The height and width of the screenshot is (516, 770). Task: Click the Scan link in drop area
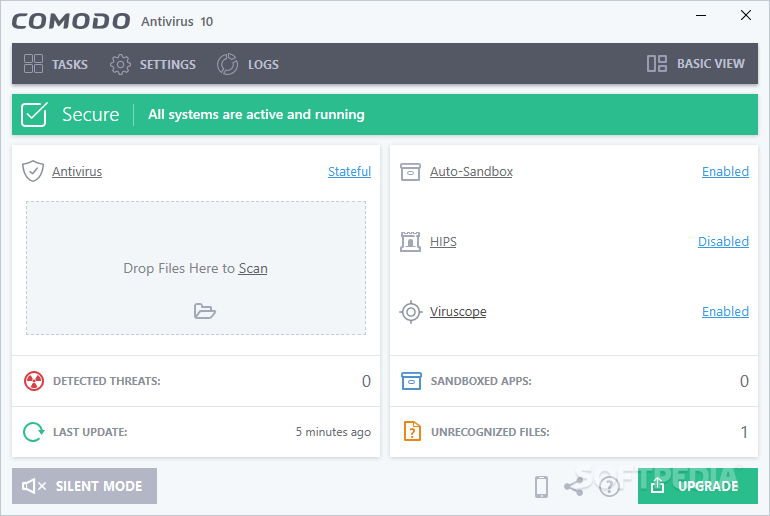click(253, 269)
